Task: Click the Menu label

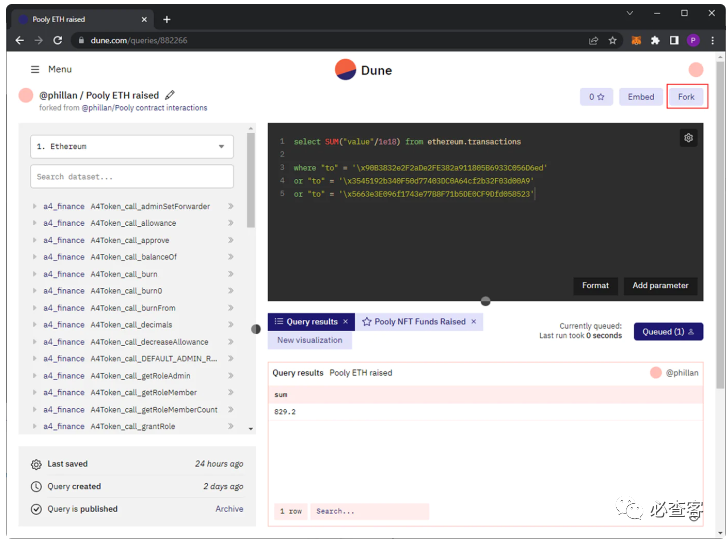Action: click(60, 70)
